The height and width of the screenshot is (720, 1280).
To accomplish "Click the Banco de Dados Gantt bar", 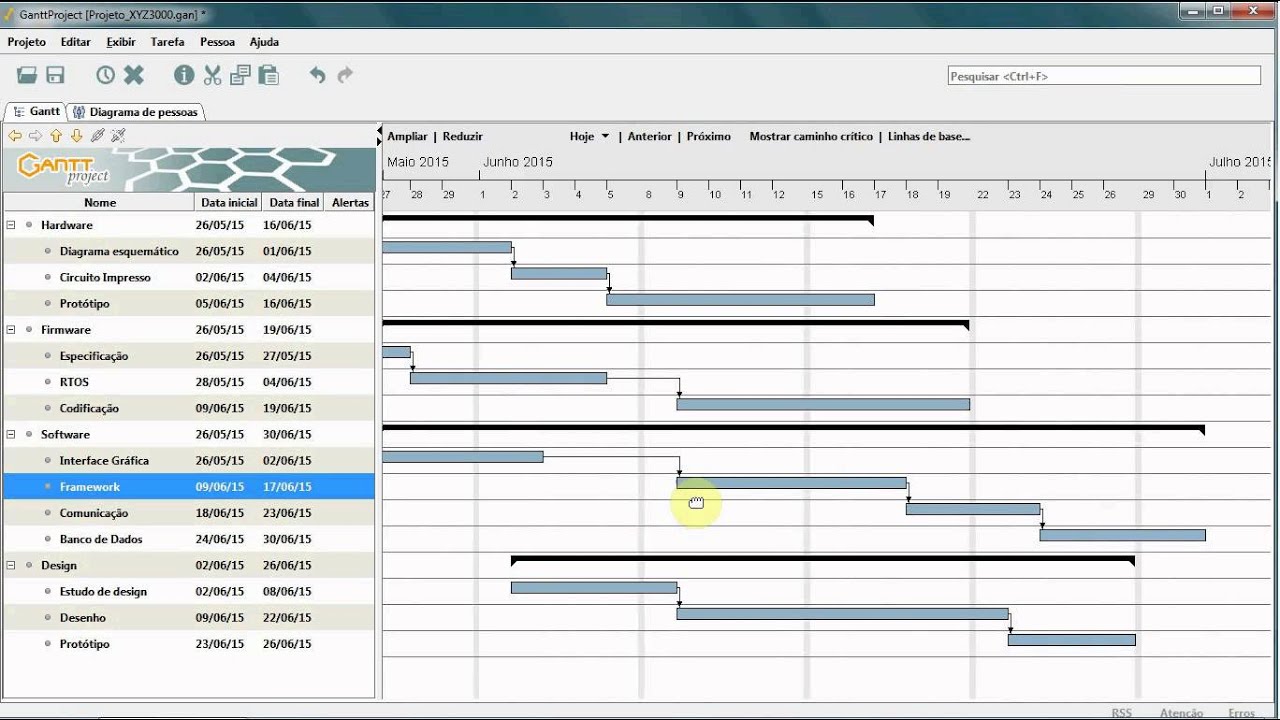I will click(1122, 535).
